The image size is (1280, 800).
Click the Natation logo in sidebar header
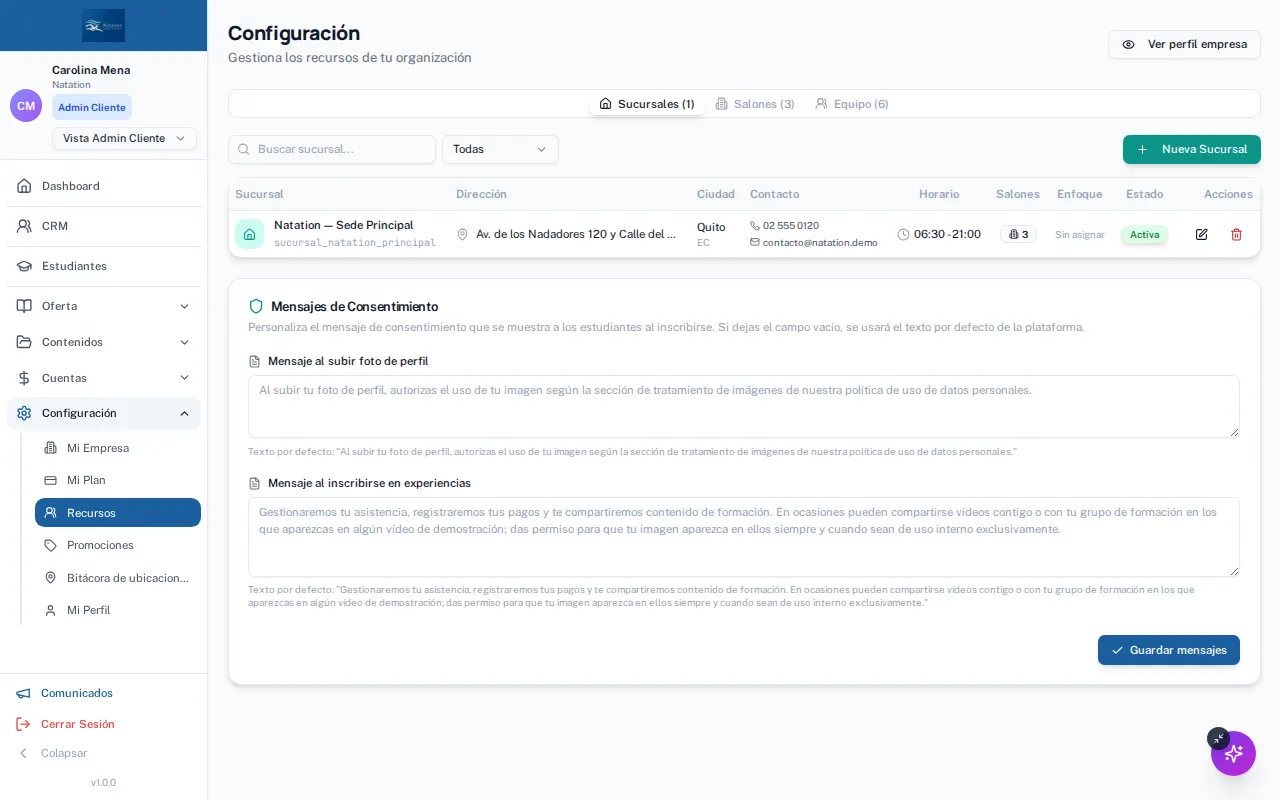[104, 25]
